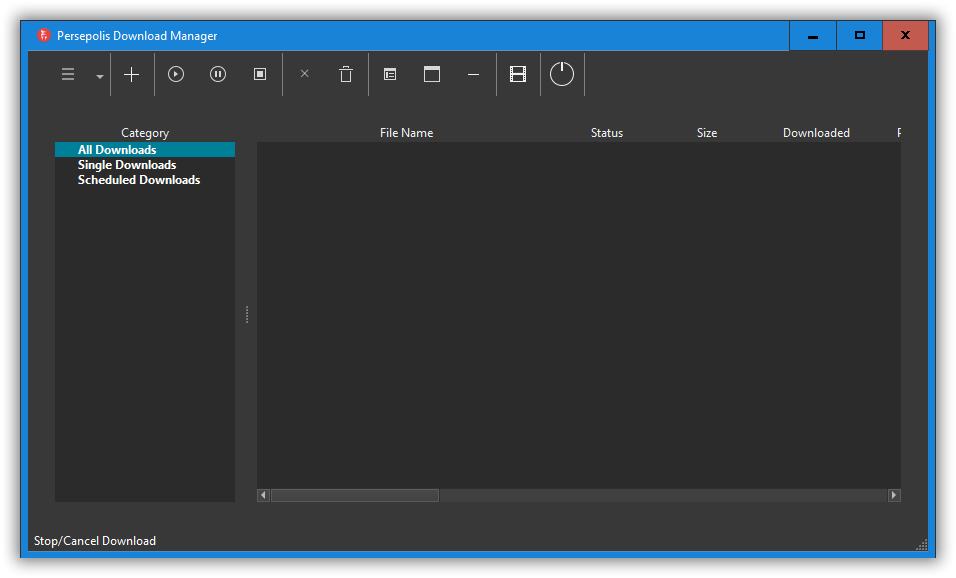This screenshot has height=578, width=956.
Task: Stop the download with square icon
Action: [260, 74]
